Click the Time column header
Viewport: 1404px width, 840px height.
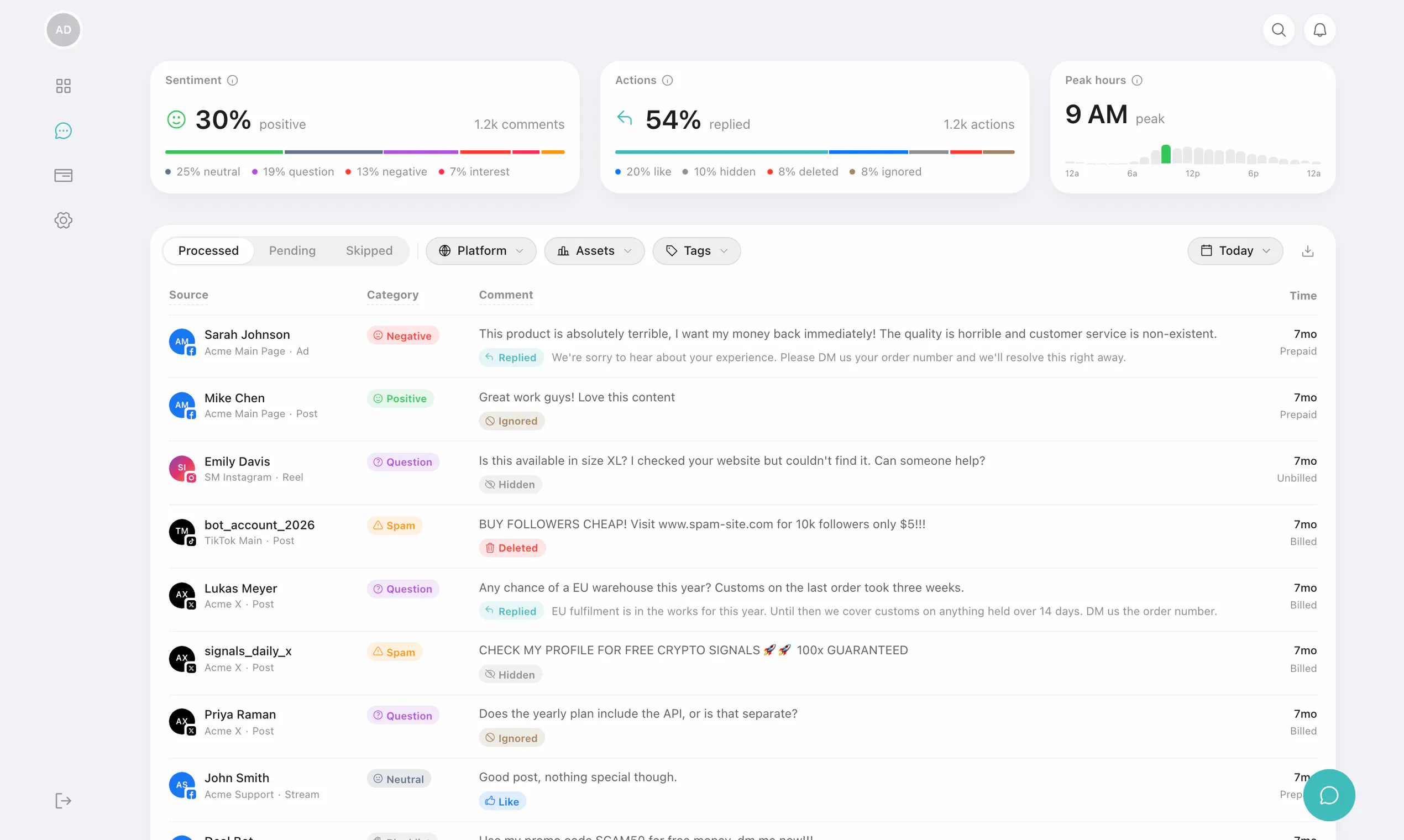[1303, 296]
